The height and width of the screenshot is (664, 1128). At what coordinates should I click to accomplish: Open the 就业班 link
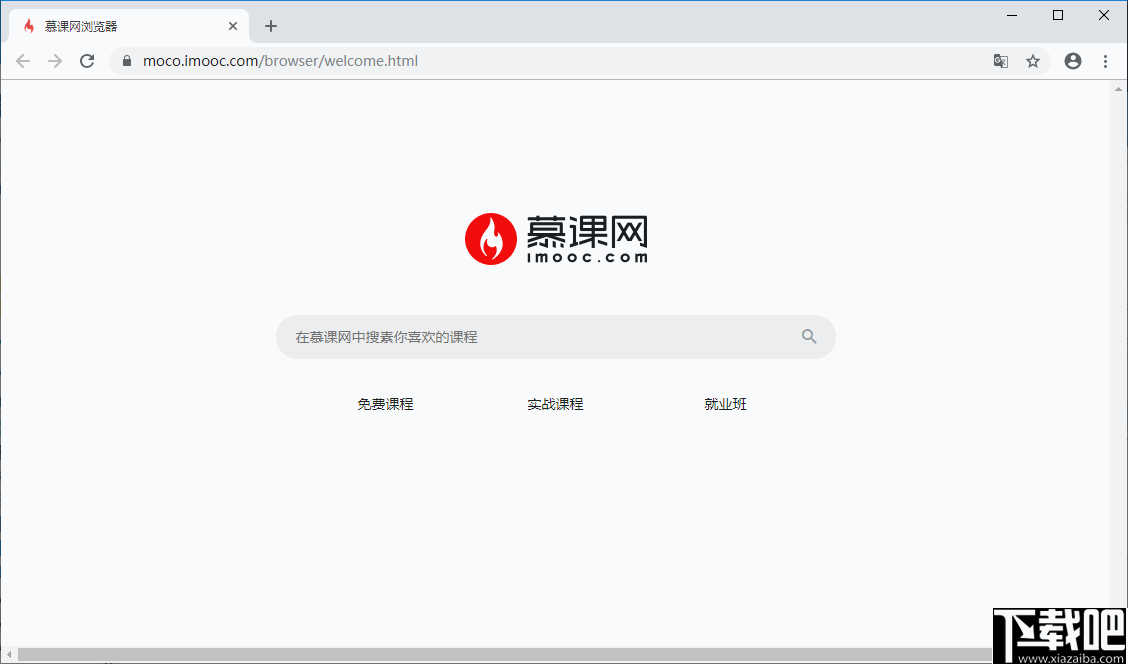click(725, 403)
